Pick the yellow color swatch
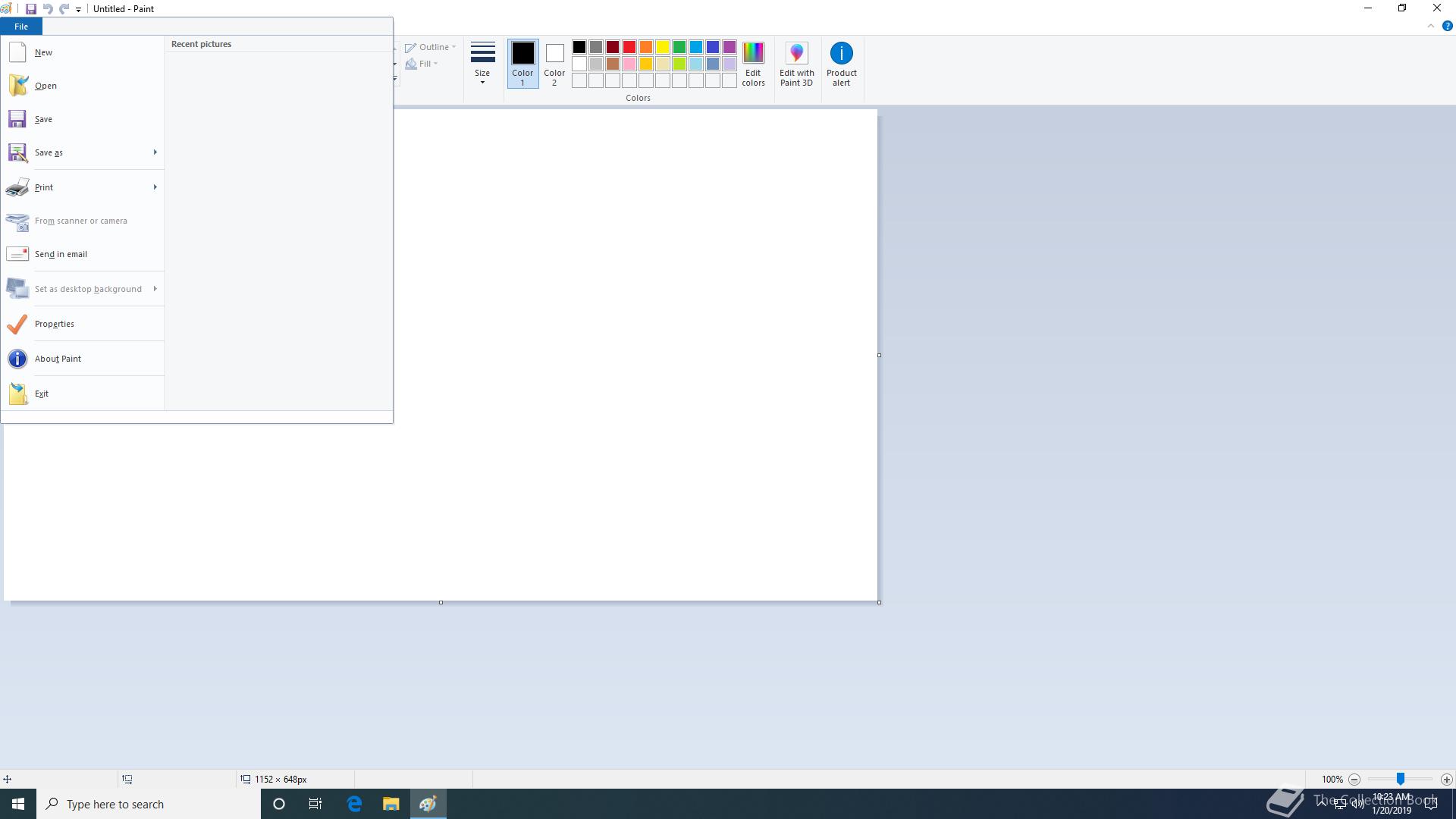 [x=663, y=47]
